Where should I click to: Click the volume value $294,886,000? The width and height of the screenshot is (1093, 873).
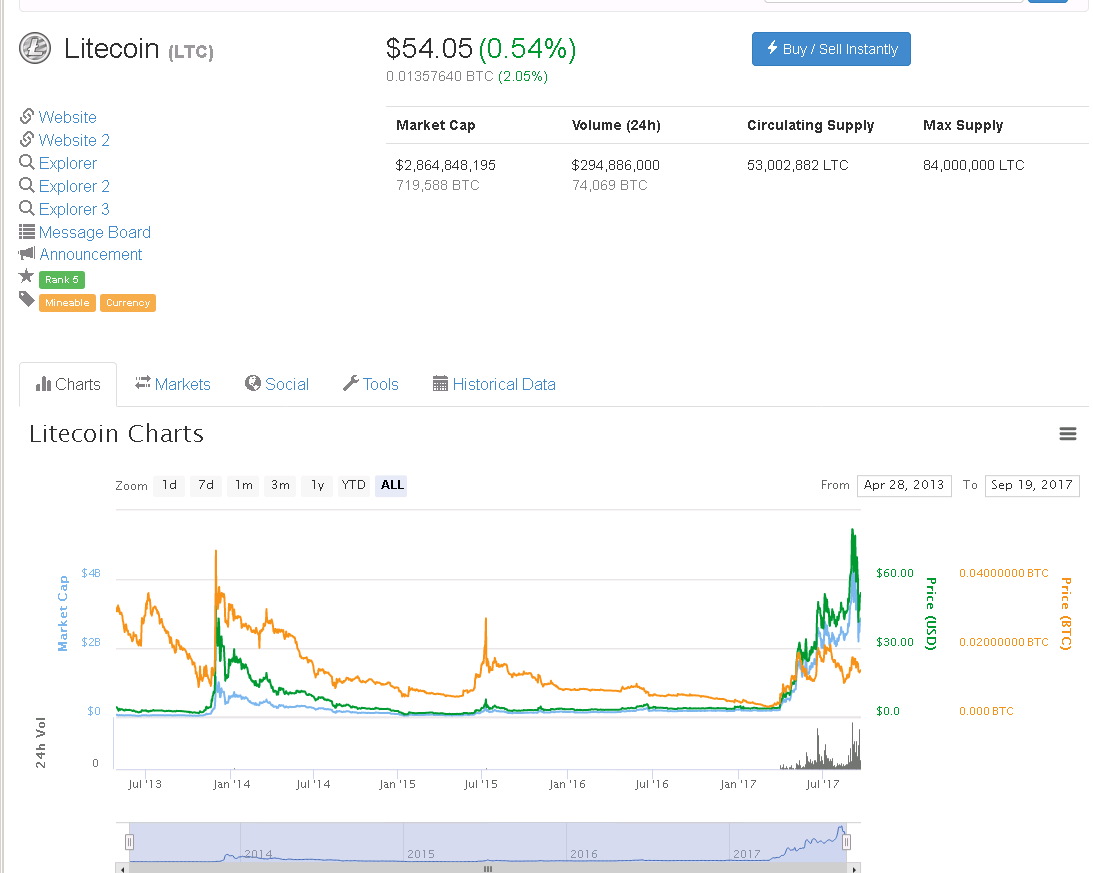616,165
